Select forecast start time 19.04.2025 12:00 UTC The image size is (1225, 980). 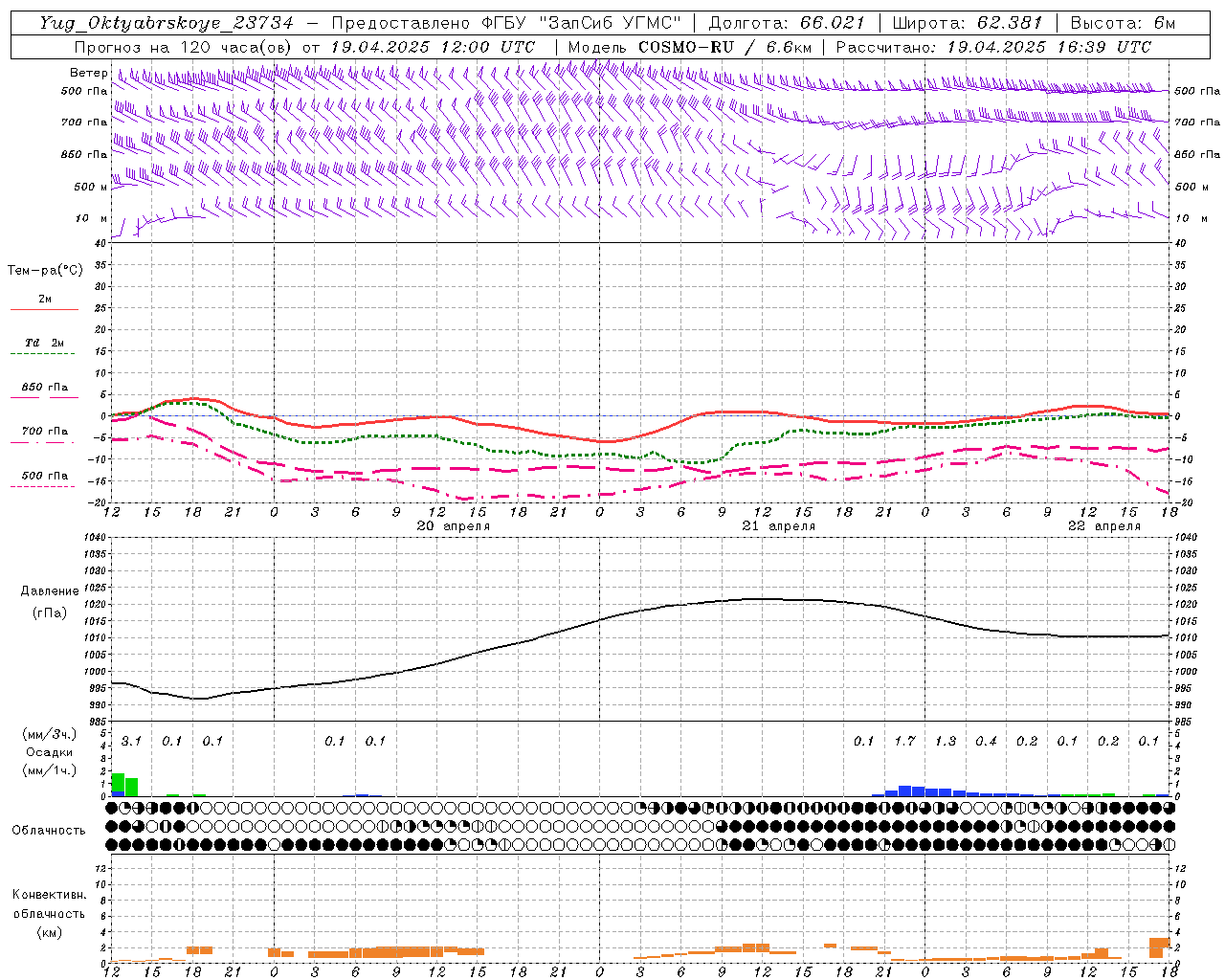click(433, 47)
